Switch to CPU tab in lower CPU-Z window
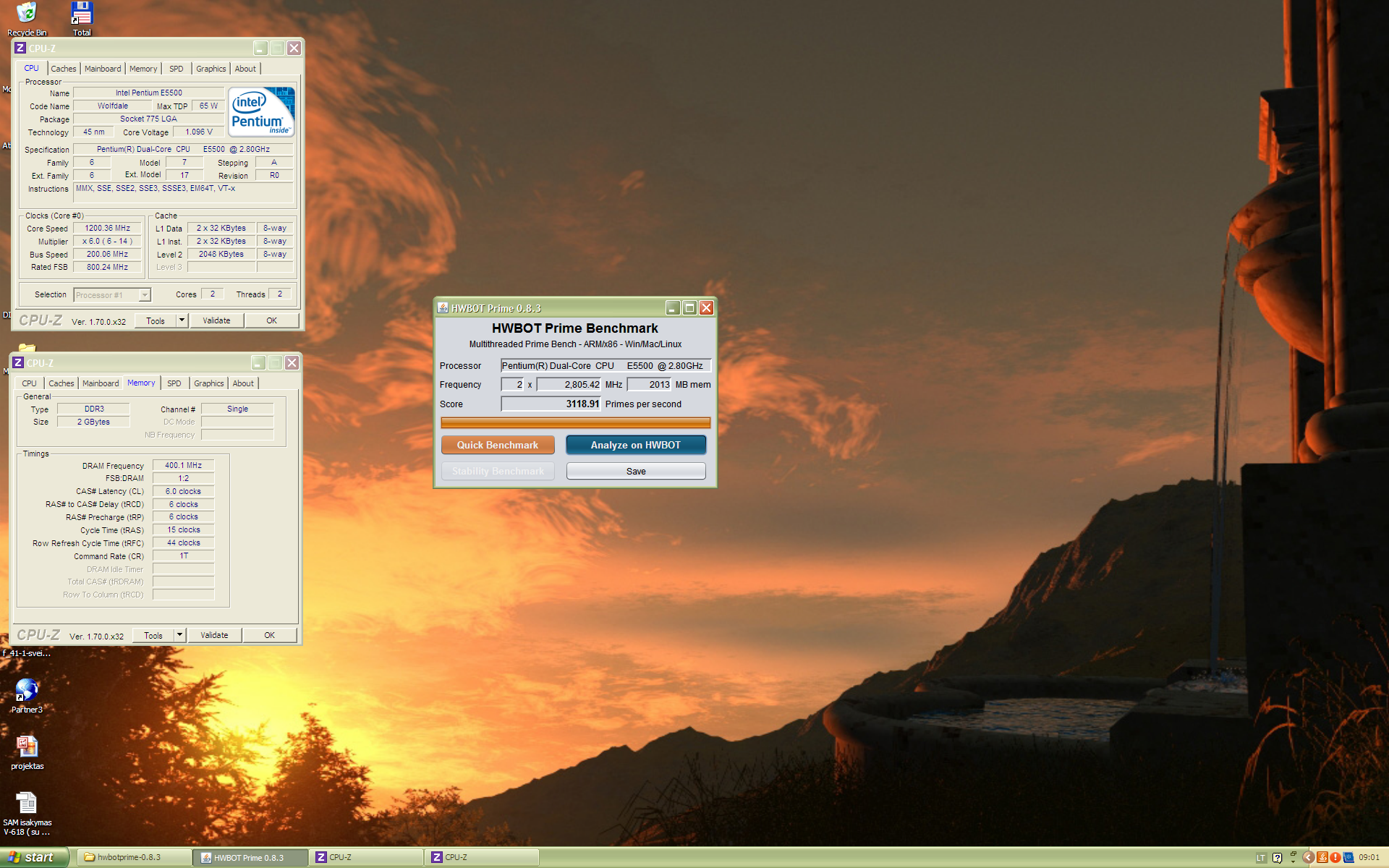The width and height of the screenshot is (1389, 868). (x=29, y=383)
